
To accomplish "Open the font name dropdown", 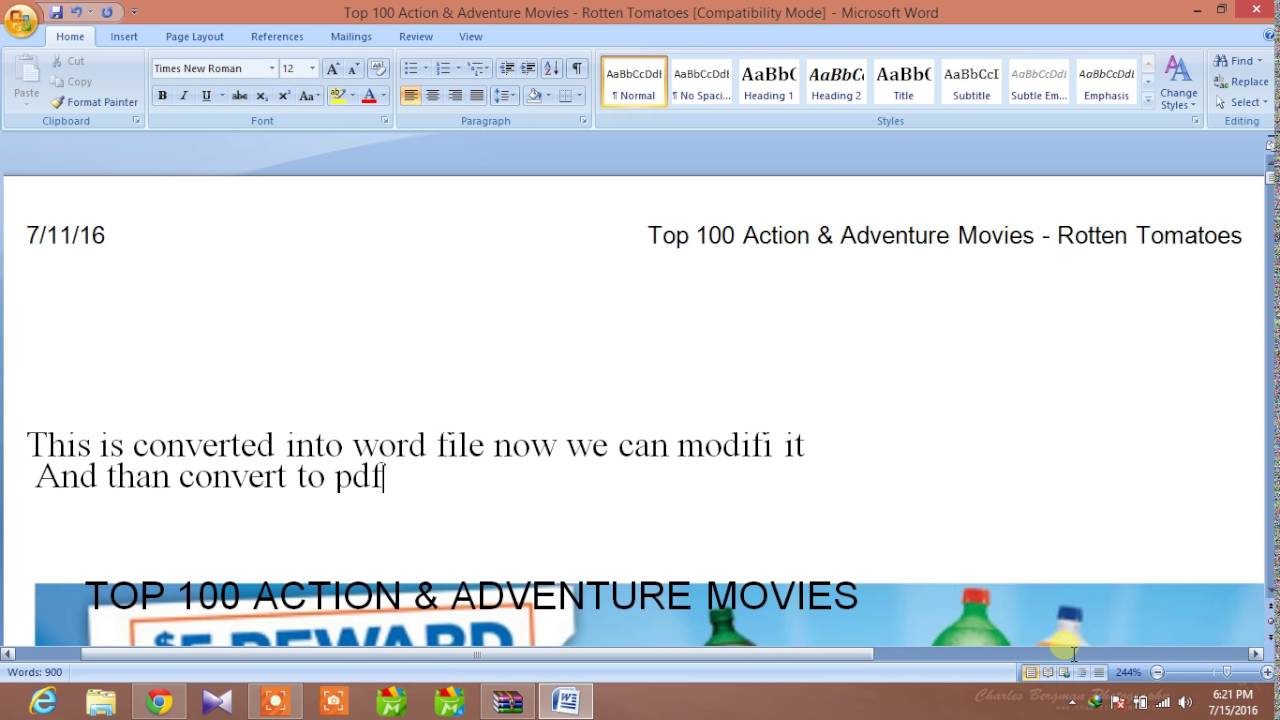I will (x=272, y=68).
